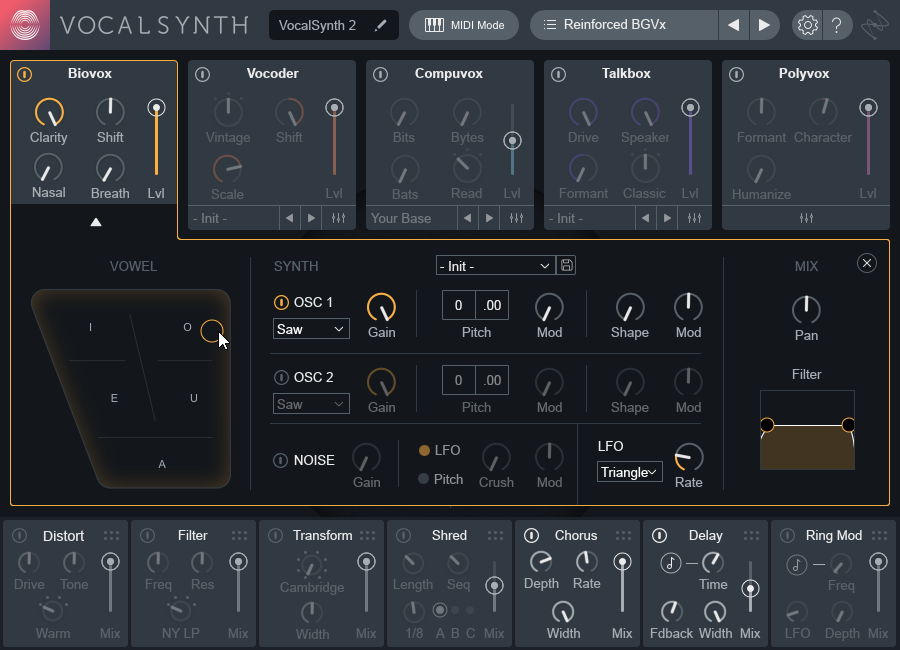Enable the NOISE oscillator power
The height and width of the screenshot is (650, 900).
[280, 460]
